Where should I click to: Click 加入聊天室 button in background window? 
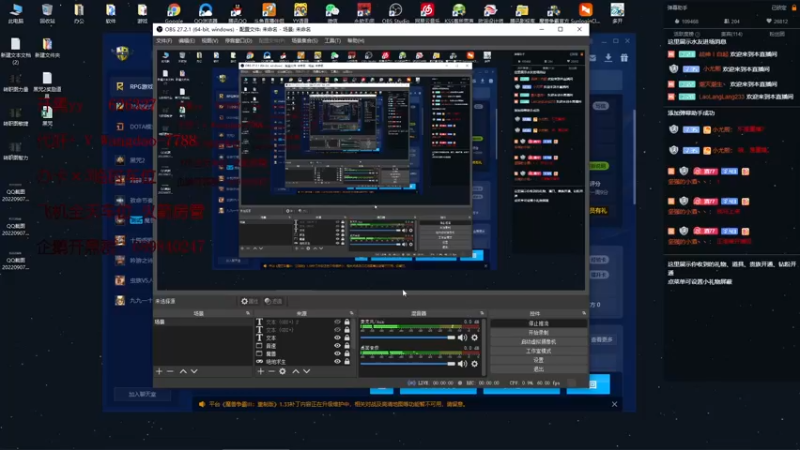pos(142,394)
